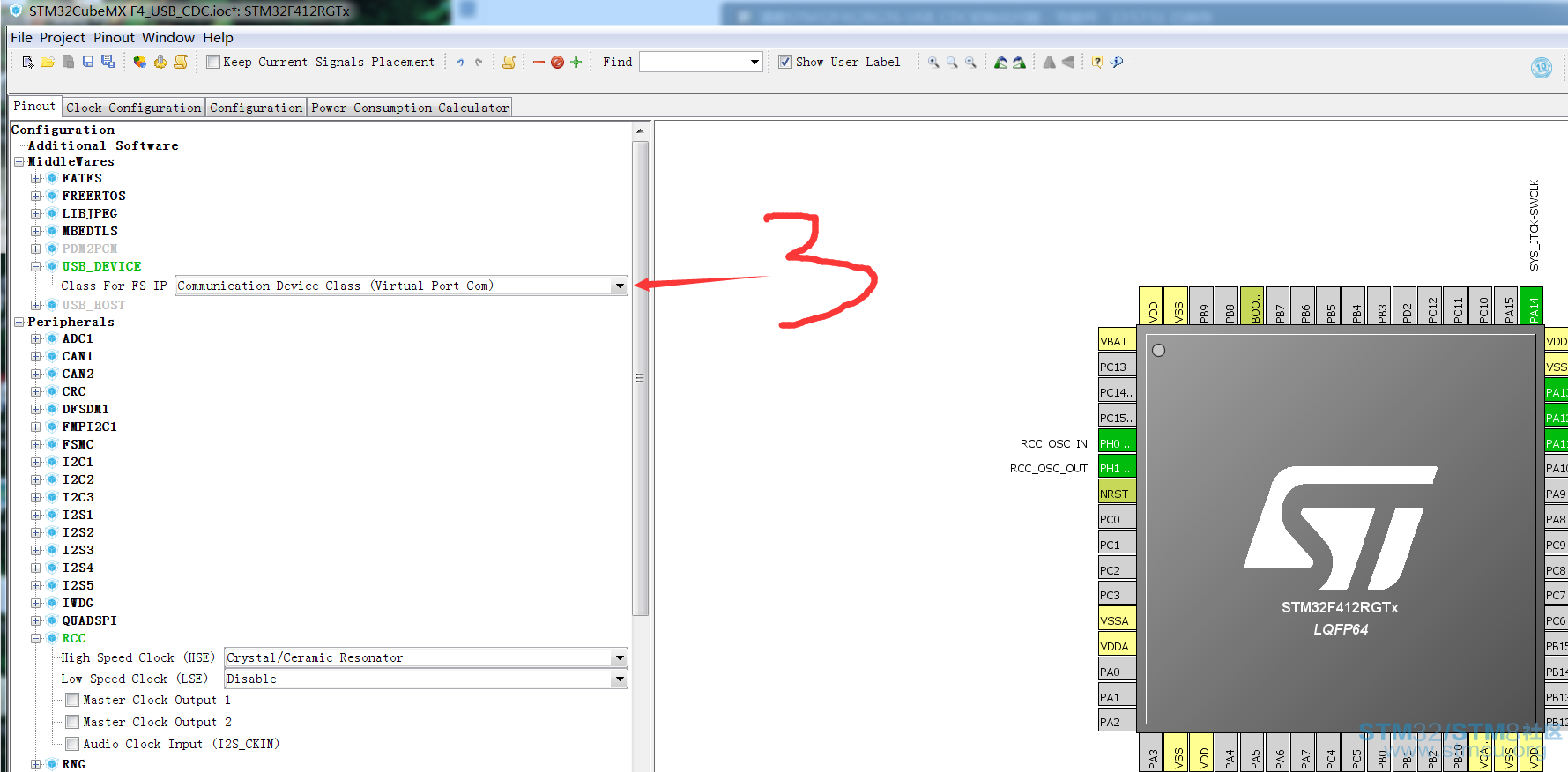This screenshot has width=1568, height=772.
Task: Click the tree panel vertical scrollbar thumb
Action: 640,377
